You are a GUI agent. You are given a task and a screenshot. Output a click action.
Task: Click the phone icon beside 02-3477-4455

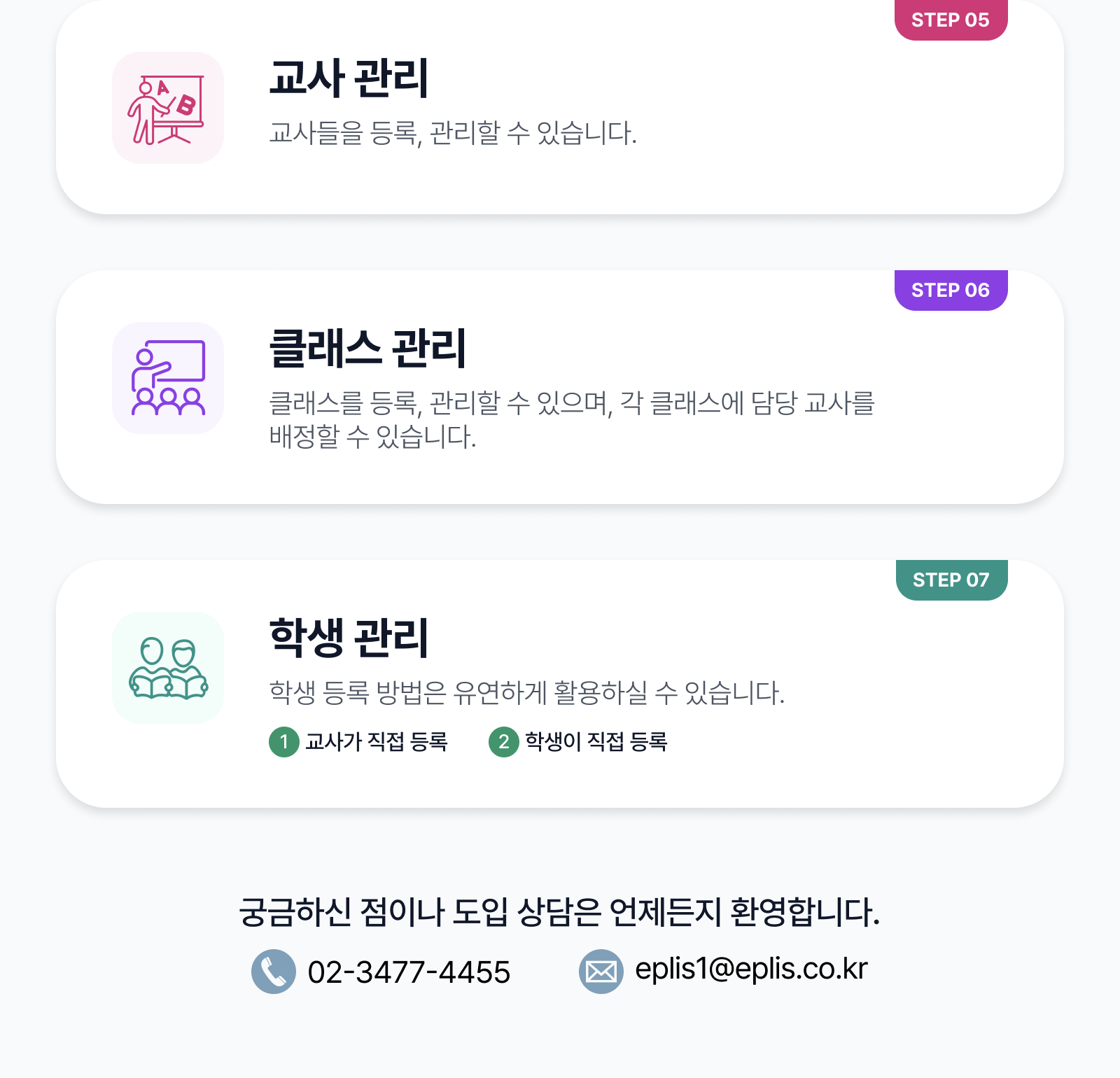274,972
